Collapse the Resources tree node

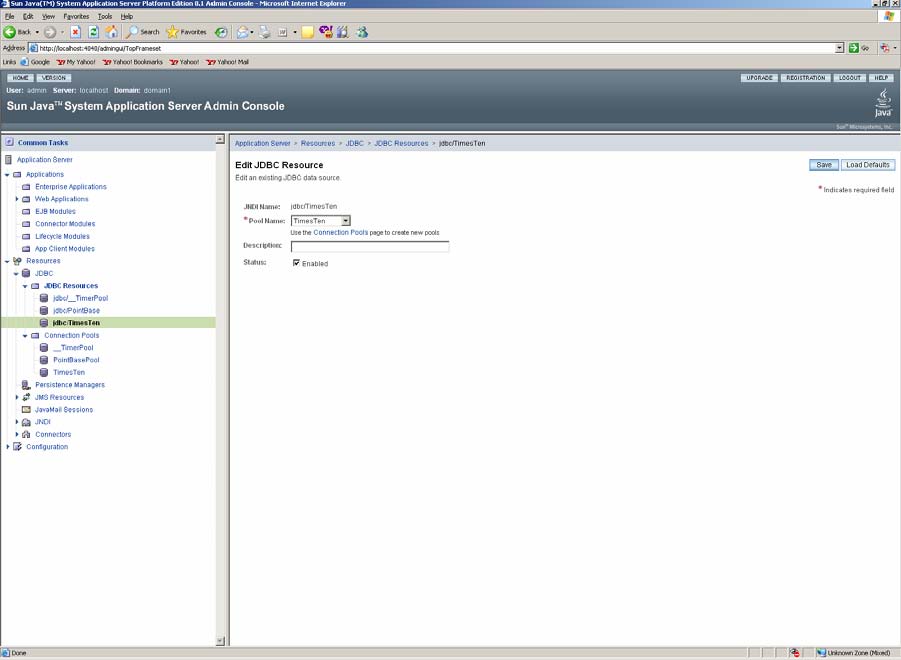click(7, 261)
